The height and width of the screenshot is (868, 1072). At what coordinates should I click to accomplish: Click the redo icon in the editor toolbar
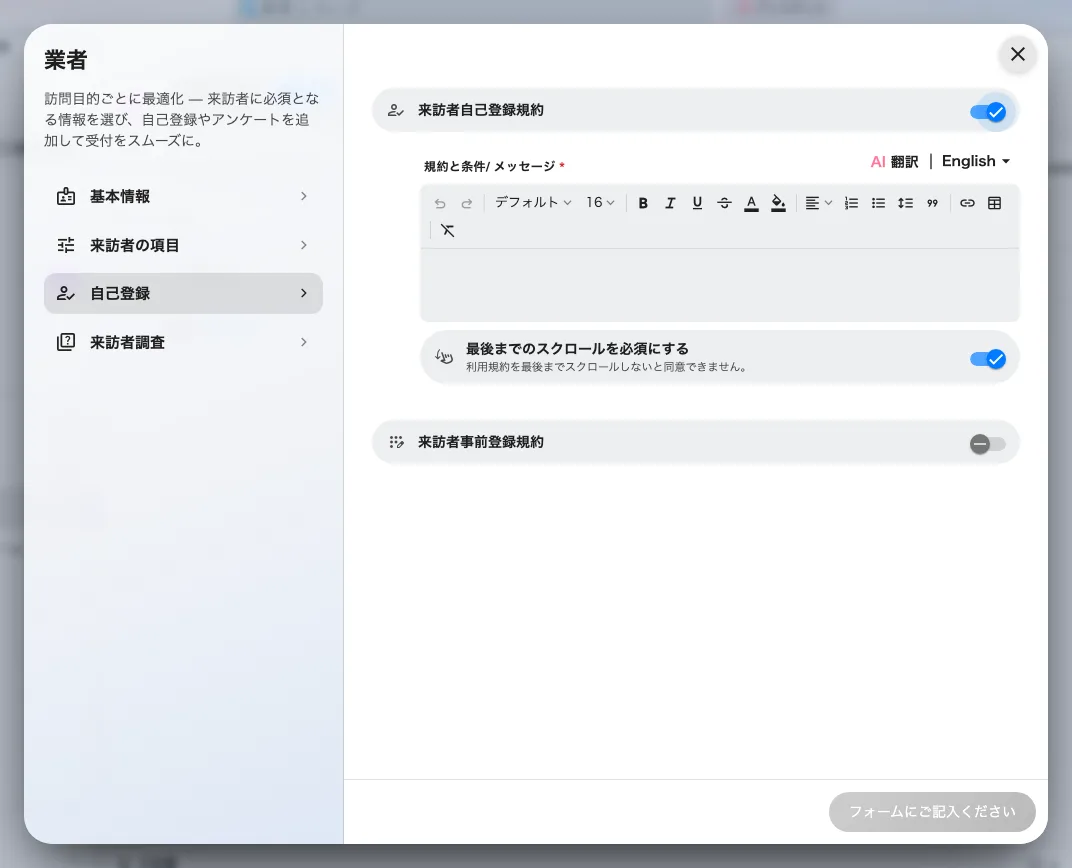(x=467, y=203)
